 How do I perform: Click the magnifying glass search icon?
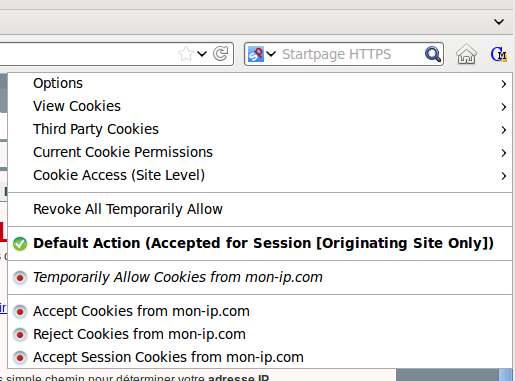click(433, 54)
